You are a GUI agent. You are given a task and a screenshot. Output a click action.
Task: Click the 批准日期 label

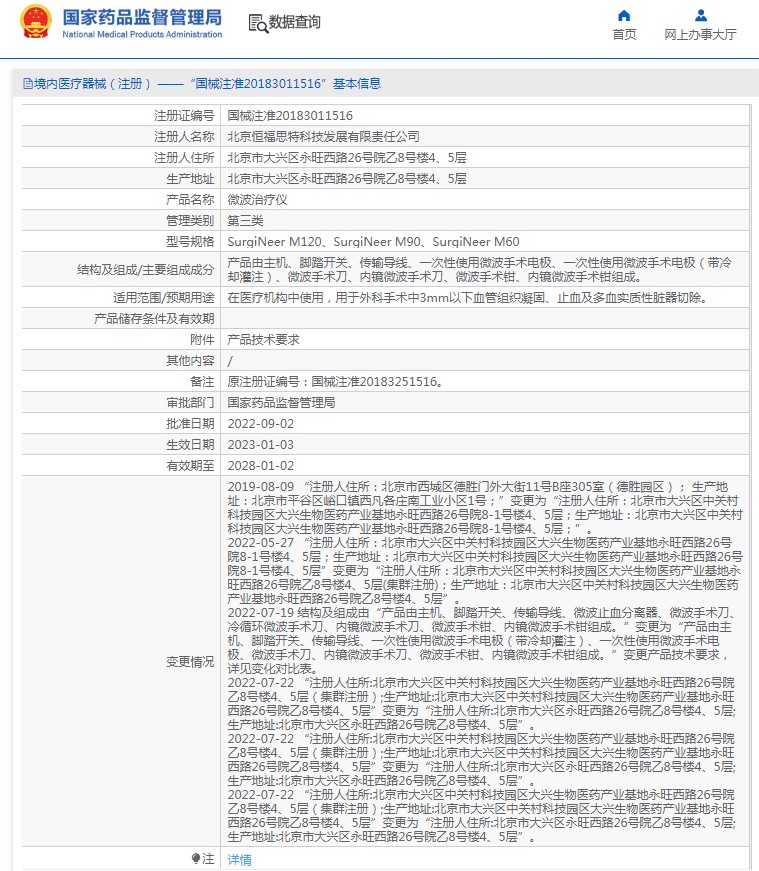(190, 424)
